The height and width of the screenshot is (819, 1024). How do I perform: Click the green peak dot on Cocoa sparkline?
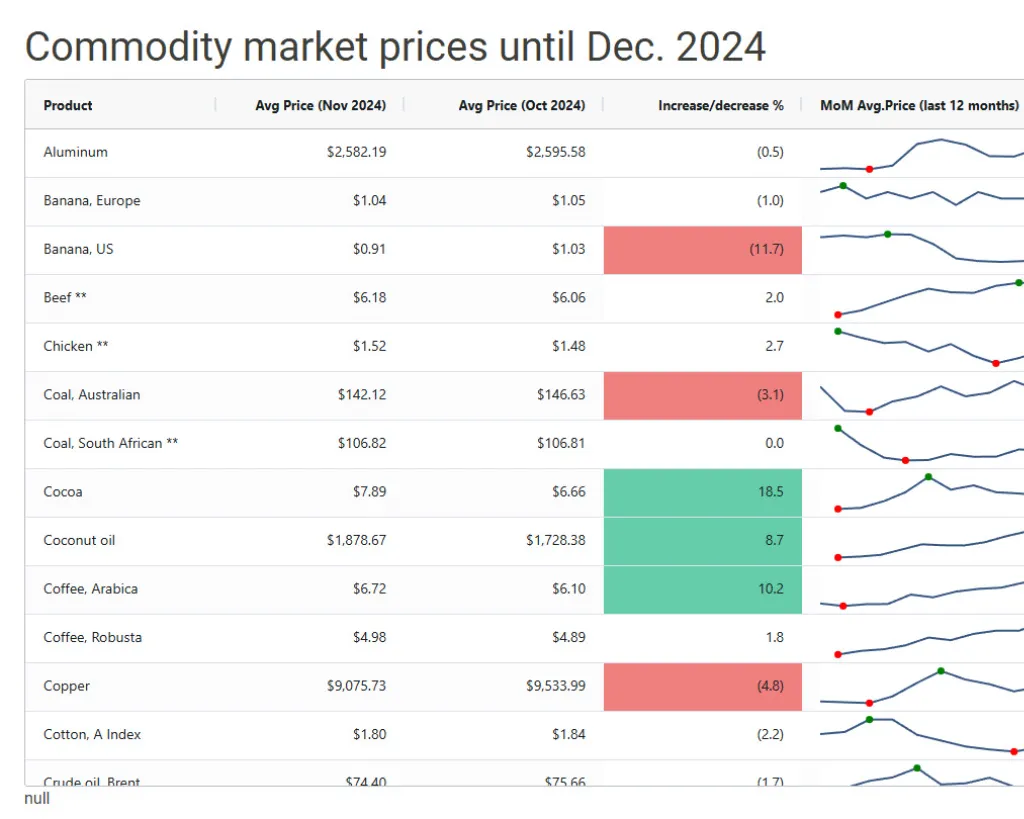coord(928,477)
